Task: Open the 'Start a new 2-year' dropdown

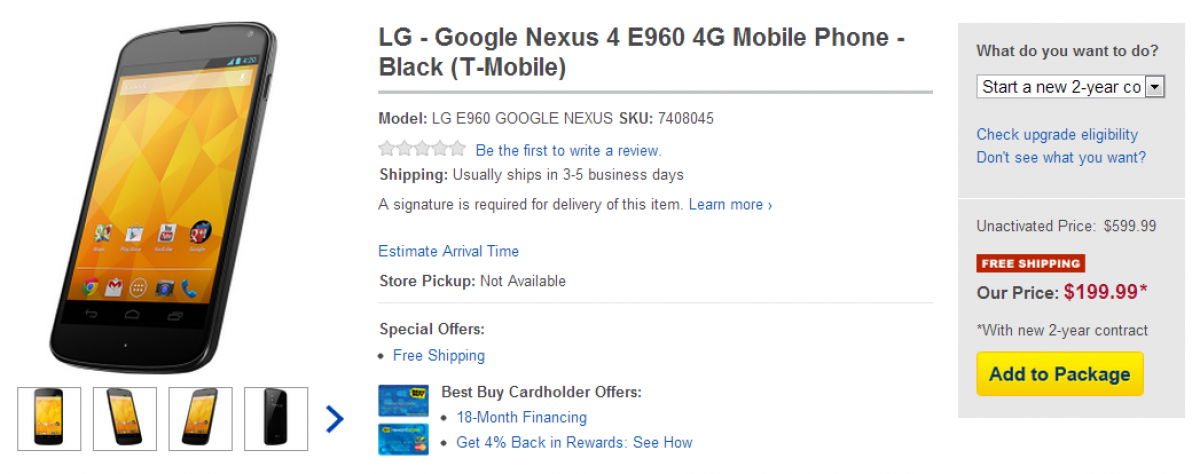Action: 1070,87
